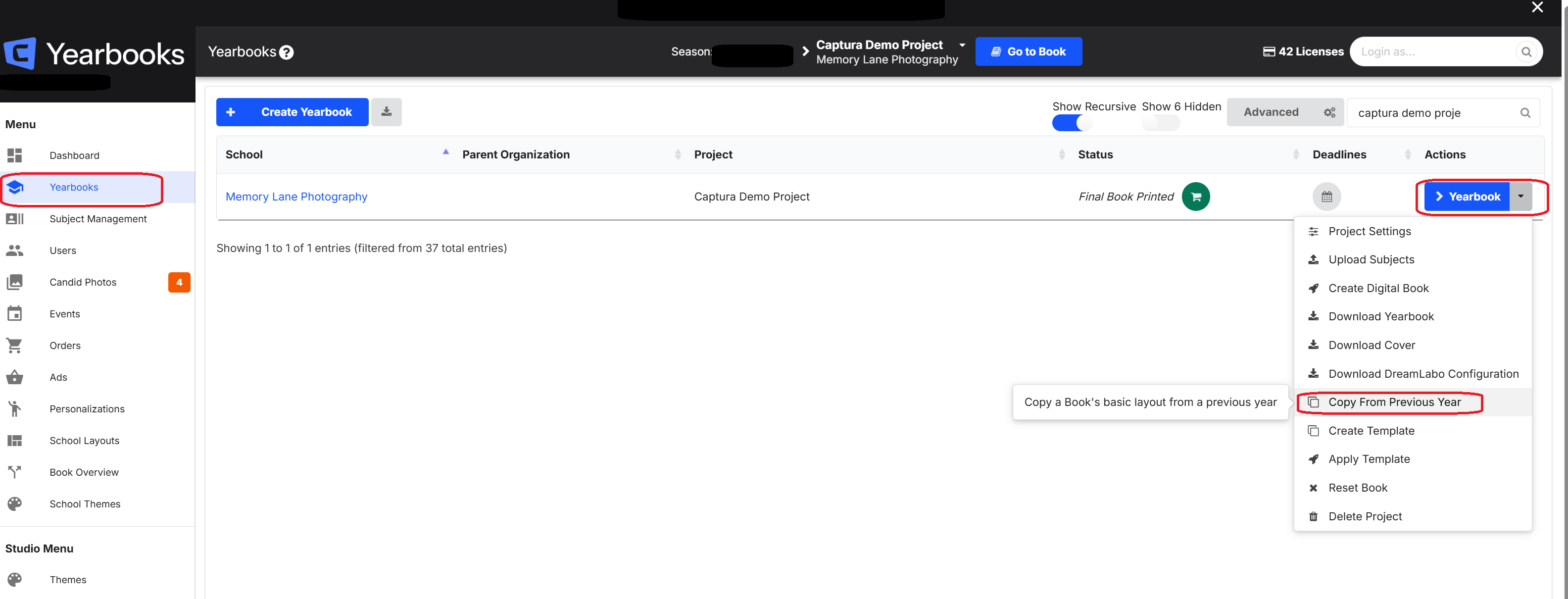This screenshot has height=599, width=1568.
Task: Open Subject Management in the sidebar
Action: pyautogui.click(x=98, y=218)
